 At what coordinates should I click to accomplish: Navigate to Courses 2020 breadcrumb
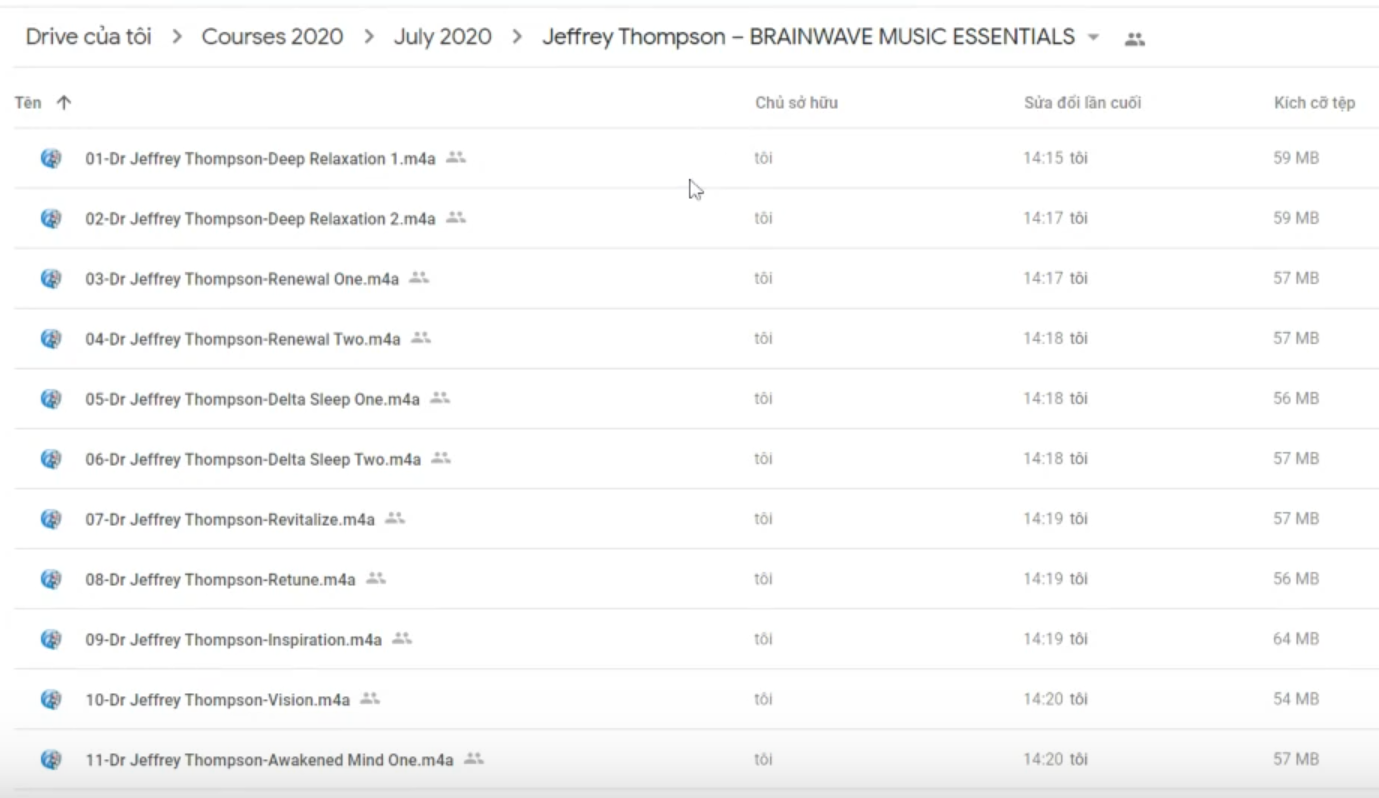tap(272, 38)
